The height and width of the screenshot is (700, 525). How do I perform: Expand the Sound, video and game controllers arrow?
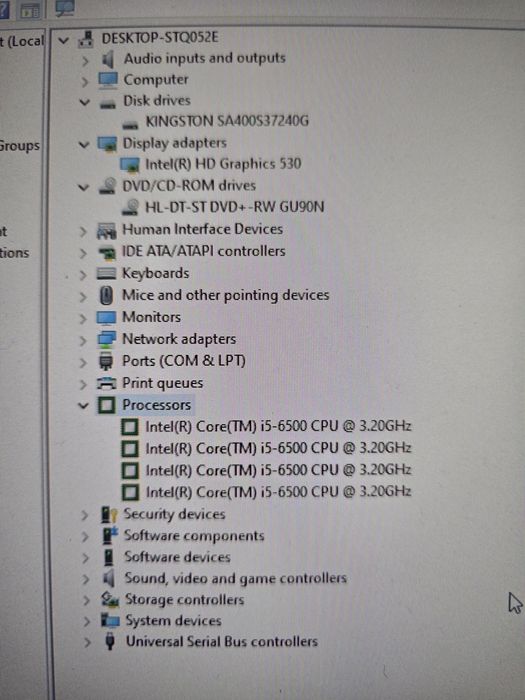[86, 579]
